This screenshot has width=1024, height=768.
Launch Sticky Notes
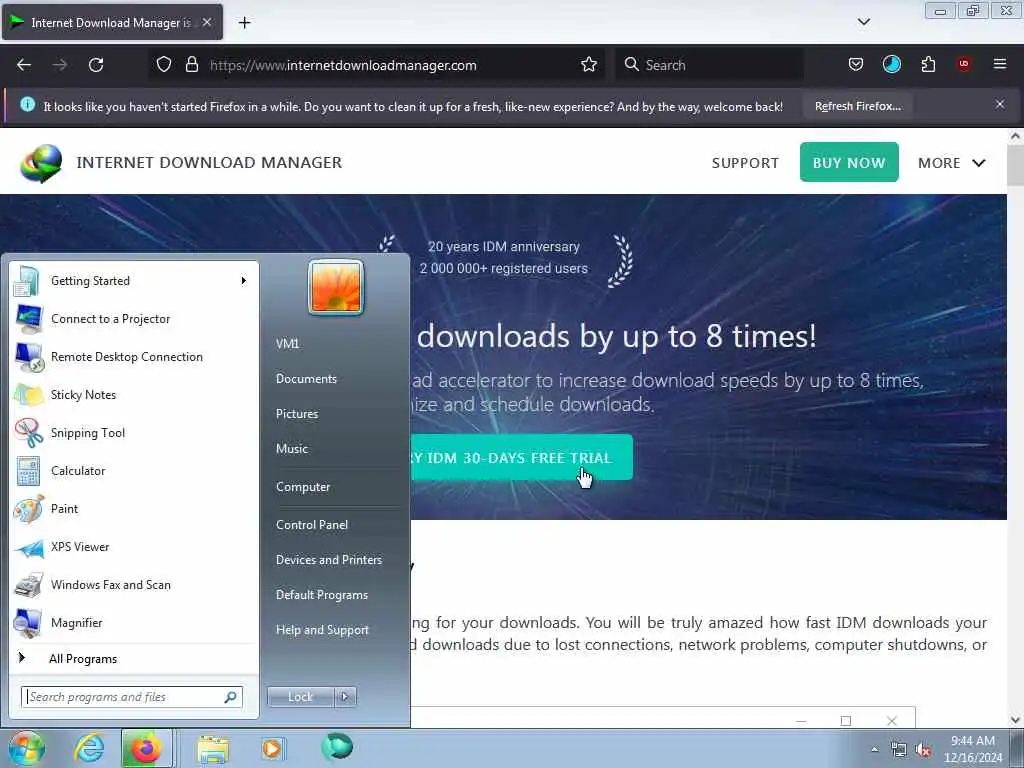coord(134,394)
